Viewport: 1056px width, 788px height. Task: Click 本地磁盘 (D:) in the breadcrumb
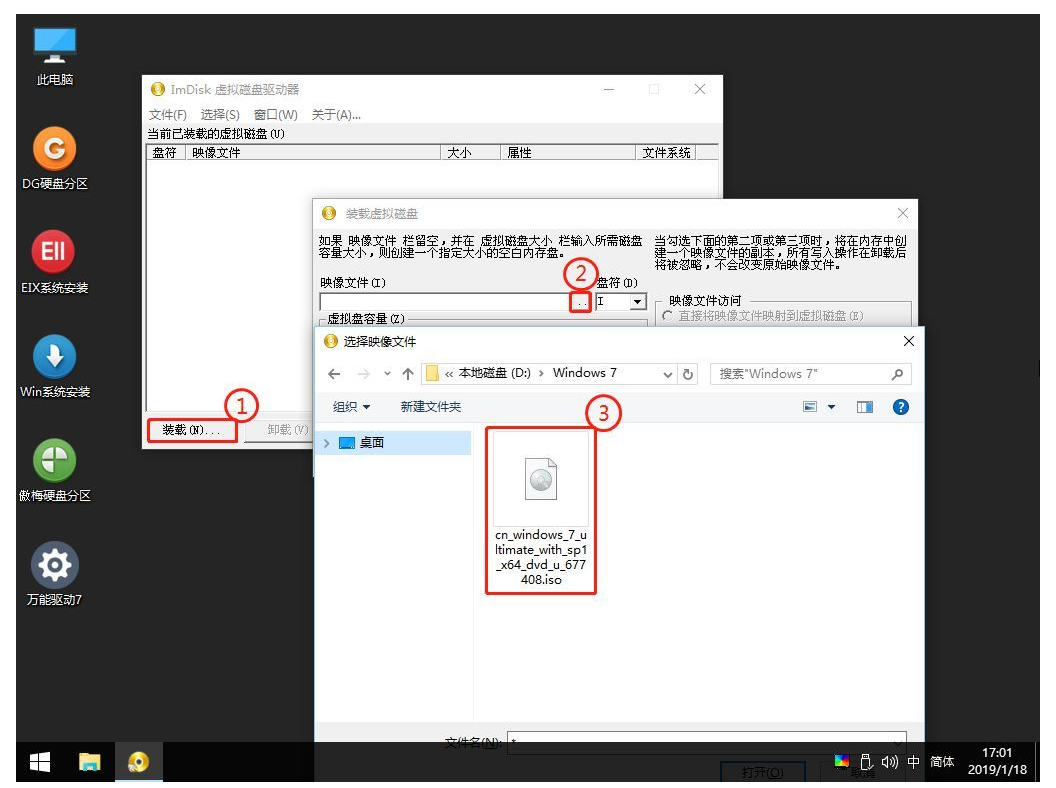494,373
